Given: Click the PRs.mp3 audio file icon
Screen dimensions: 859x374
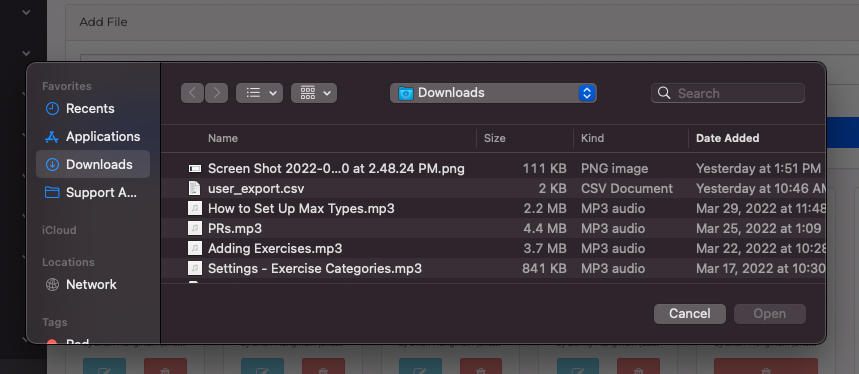Looking at the screenshot, I should pyautogui.click(x=194, y=228).
